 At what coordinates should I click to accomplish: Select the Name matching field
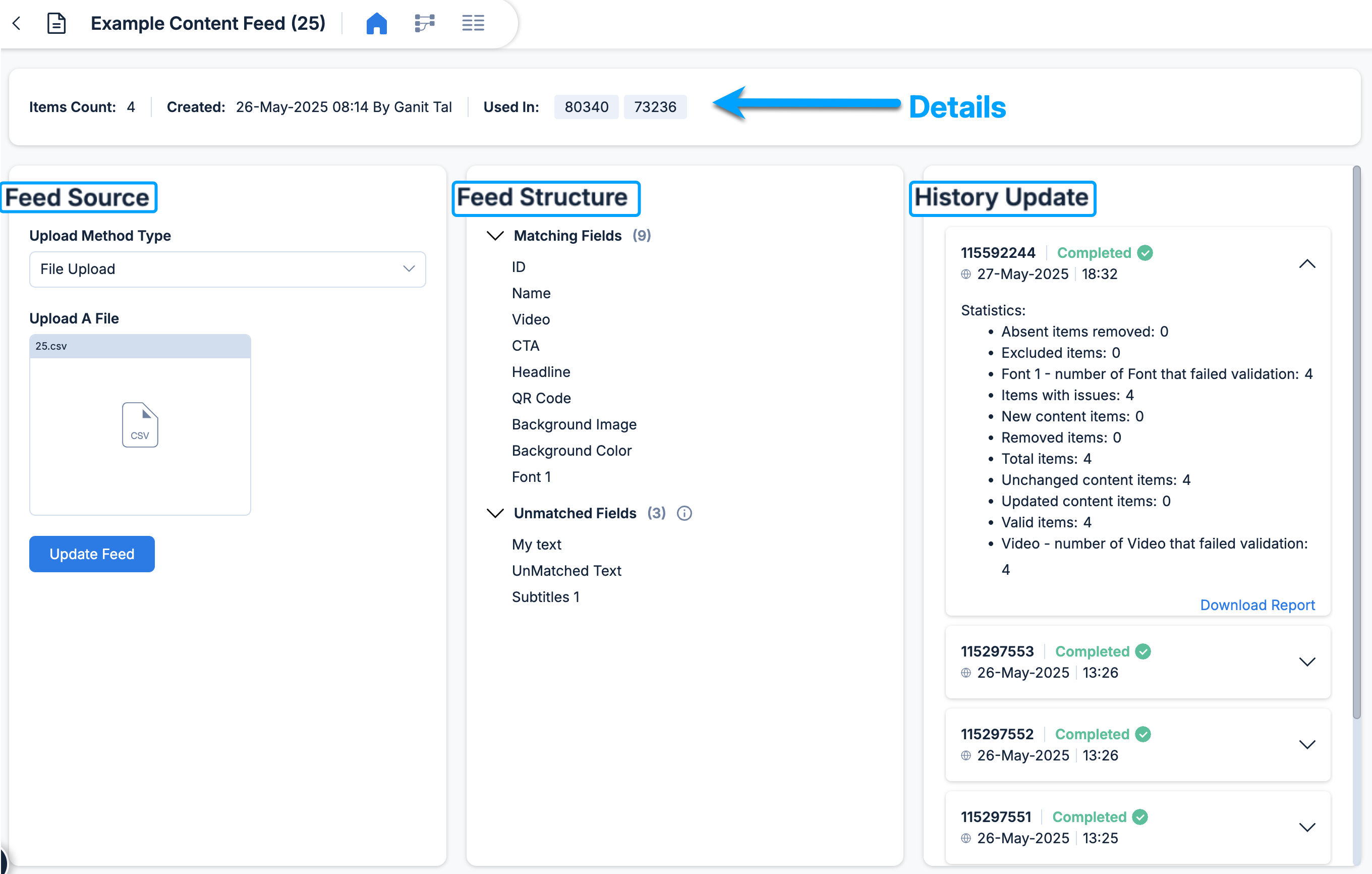click(x=531, y=293)
